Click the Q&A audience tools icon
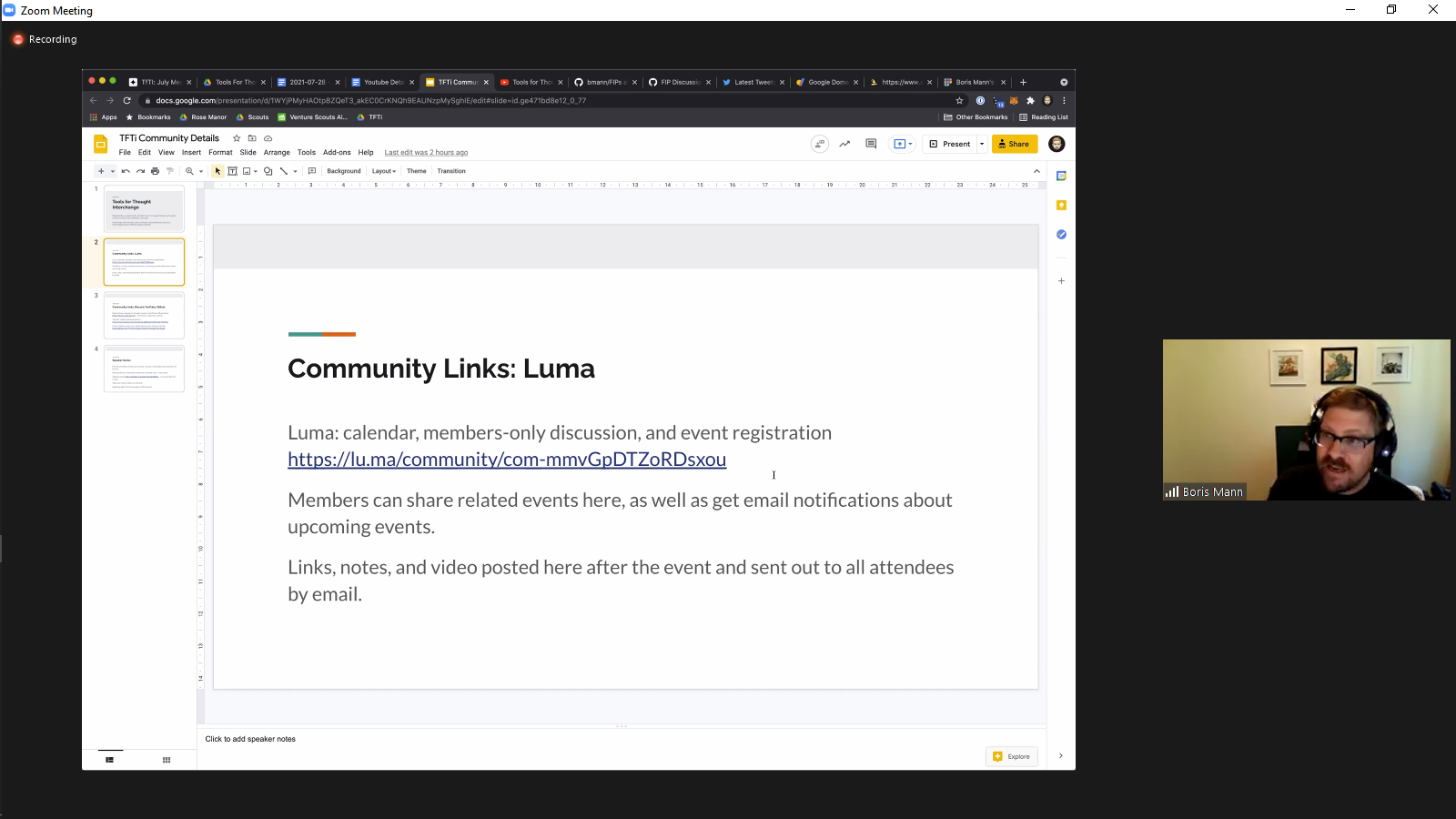1456x819 pixels. 820,144
